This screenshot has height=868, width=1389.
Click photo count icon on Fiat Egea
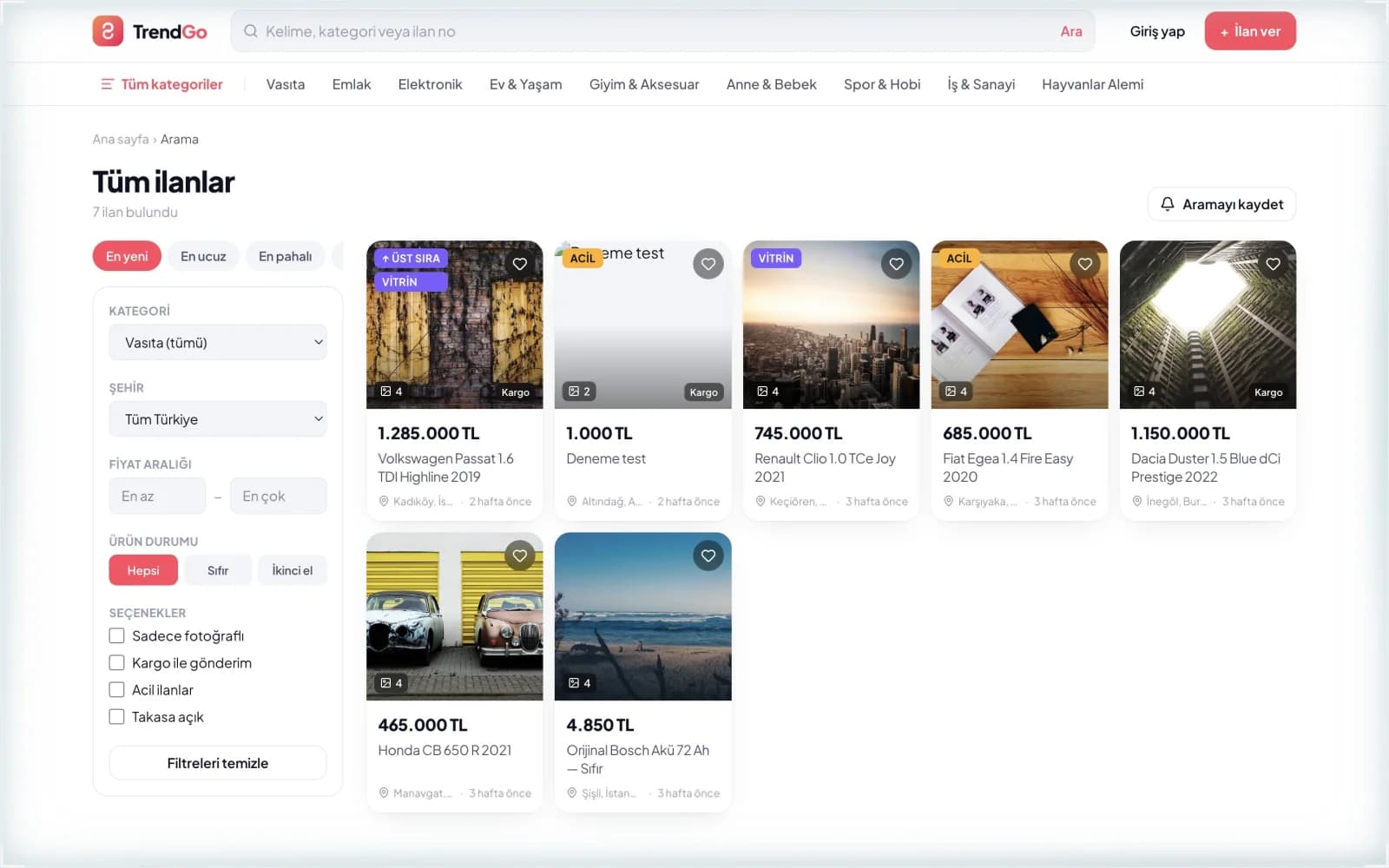951,391
